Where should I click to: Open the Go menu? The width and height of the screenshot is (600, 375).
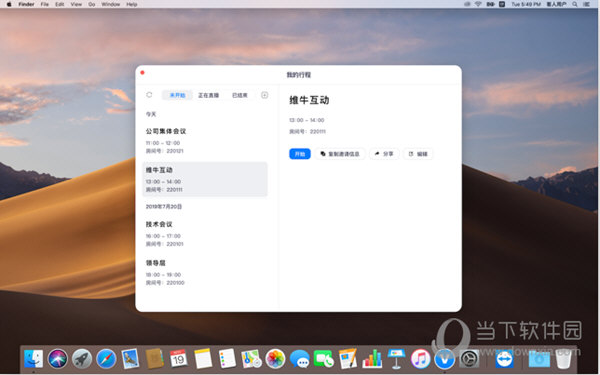click(92, 4)
